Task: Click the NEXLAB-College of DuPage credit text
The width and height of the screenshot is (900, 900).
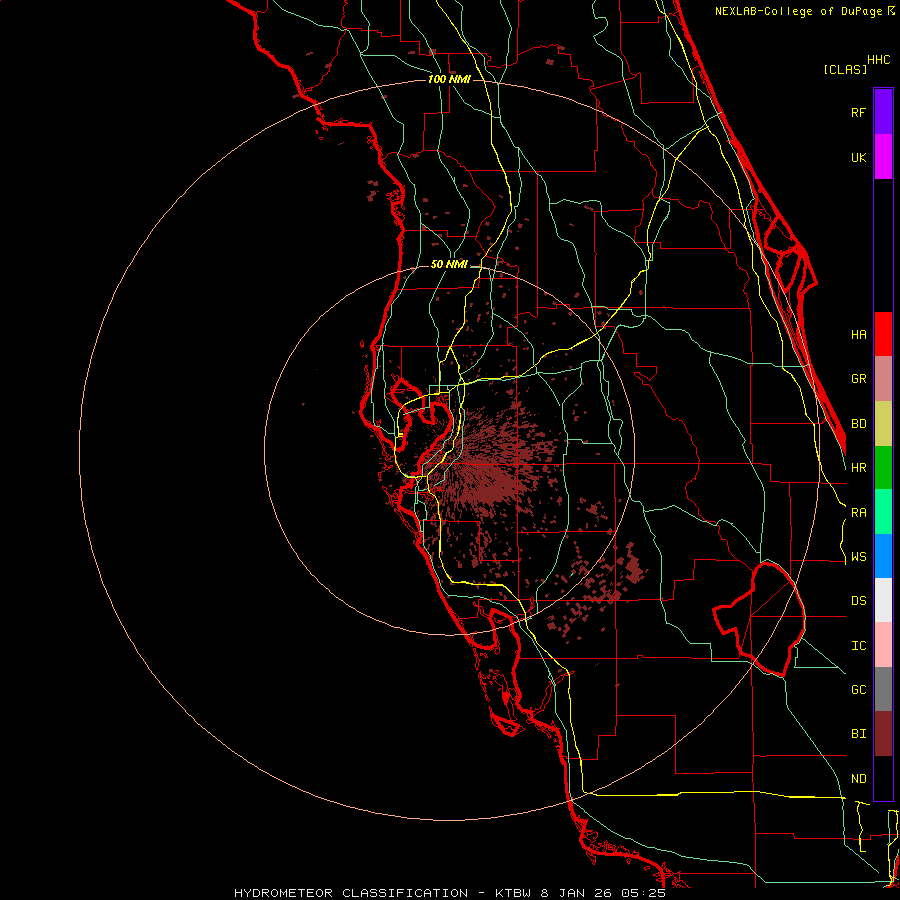Action: [798, 11]
